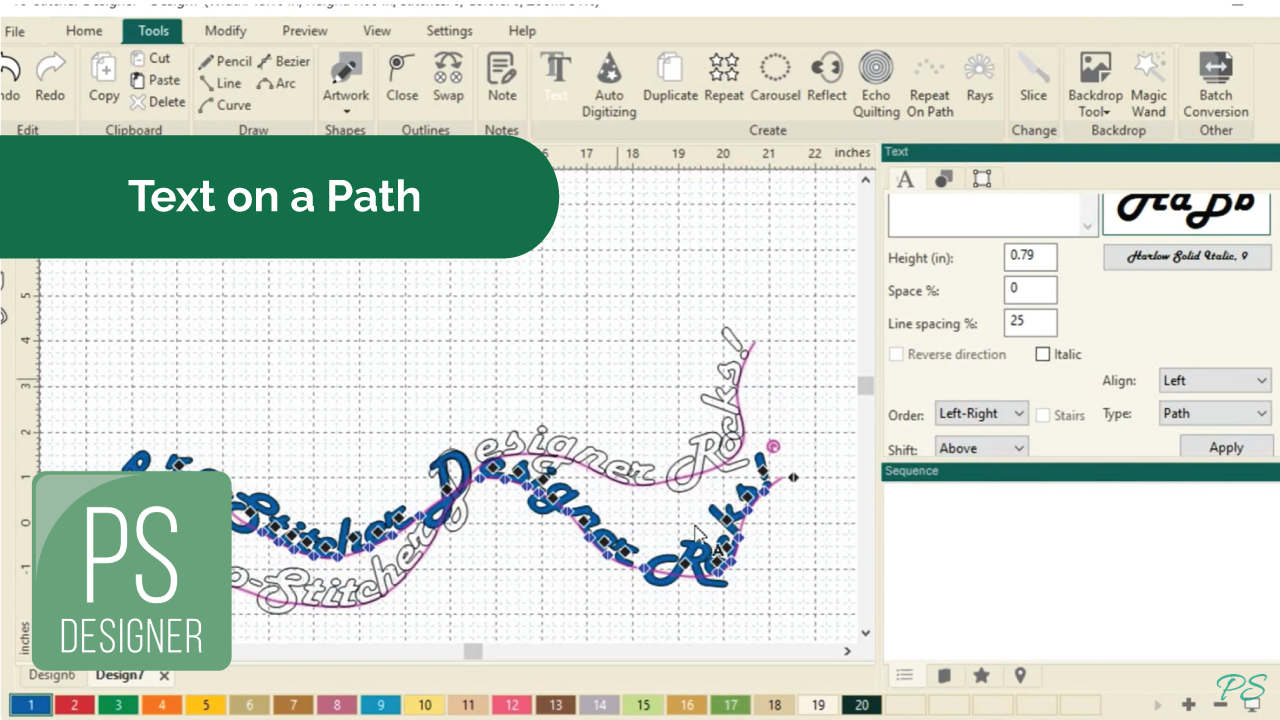Open the Shift dropdown showing Above
1280x720 pixels.
point(981,448)
